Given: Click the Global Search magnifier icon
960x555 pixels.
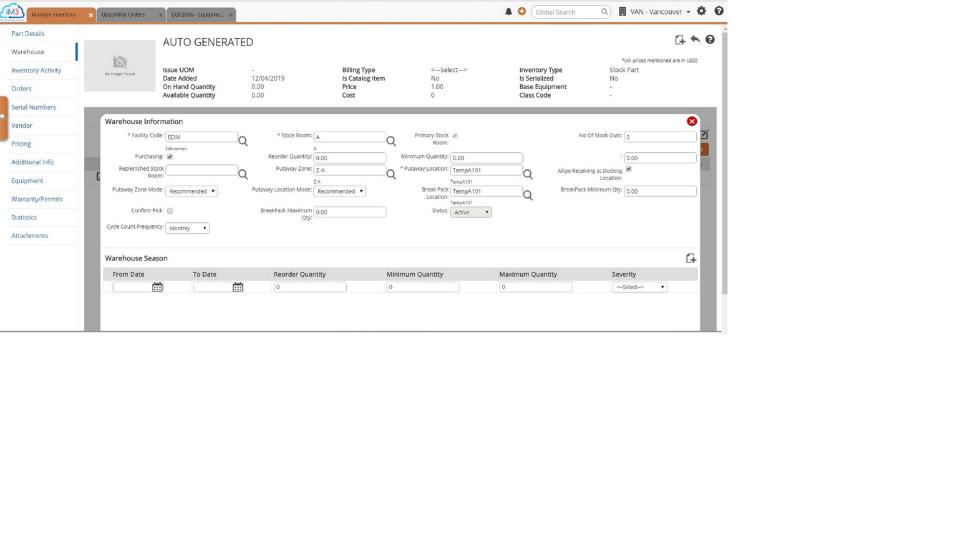Looking at the screenshot, I should (x=604, y=12).
